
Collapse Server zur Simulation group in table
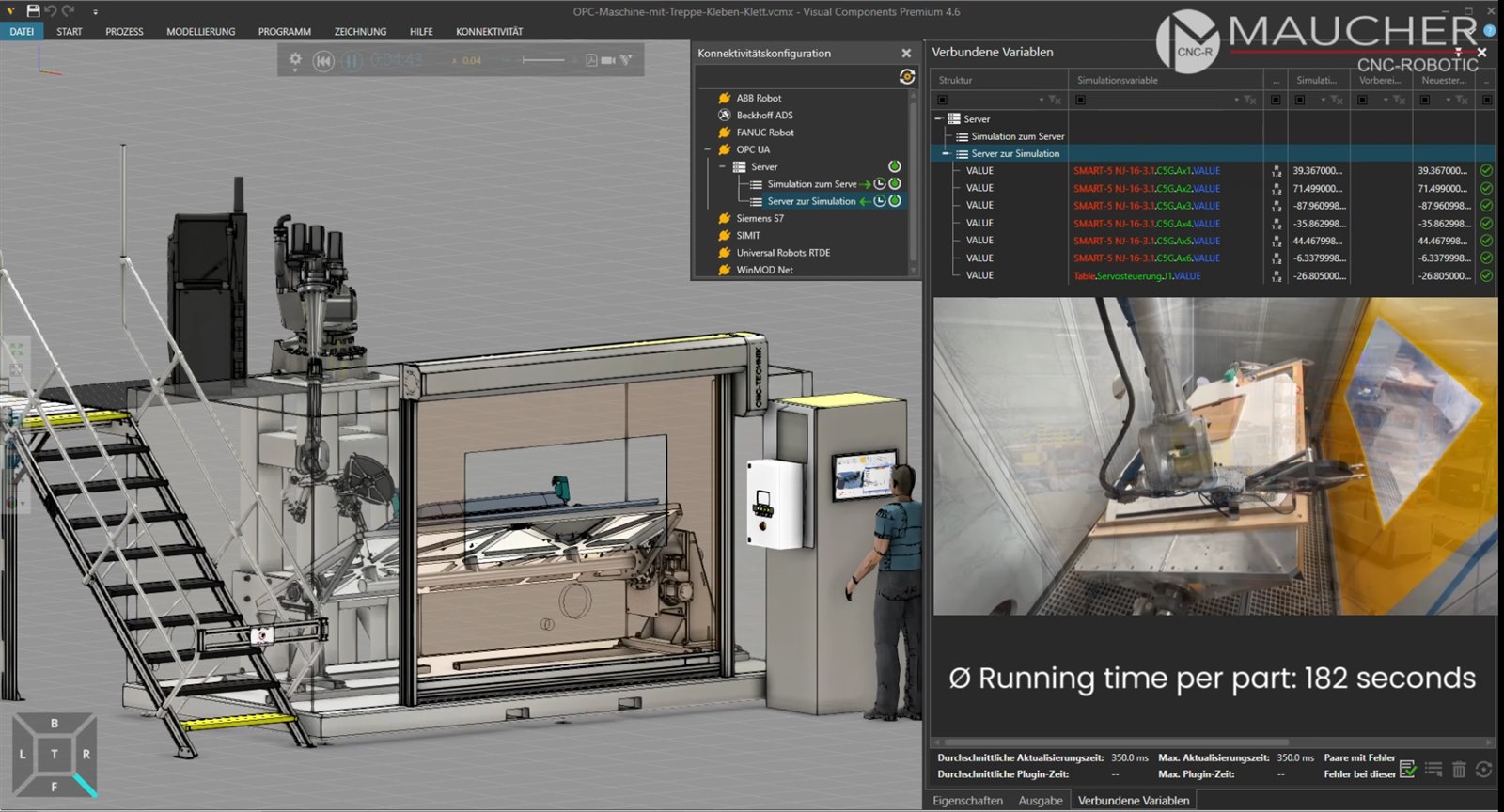coord(946,153)
